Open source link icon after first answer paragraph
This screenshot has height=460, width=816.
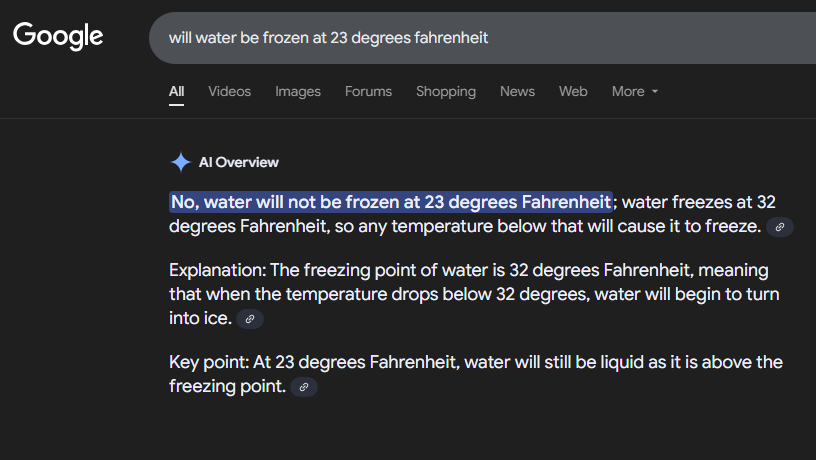point(779,227)
